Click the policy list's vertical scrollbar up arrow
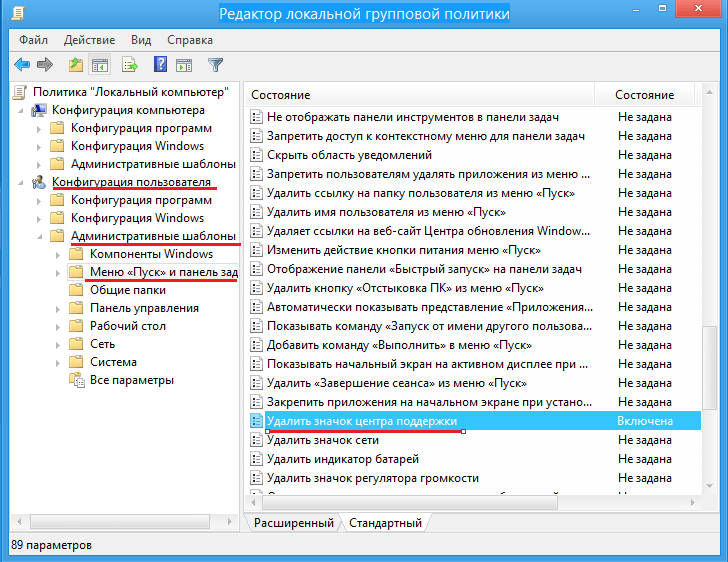Image resolution: width=728 pixels, height=562 pixels. point(709,94)
